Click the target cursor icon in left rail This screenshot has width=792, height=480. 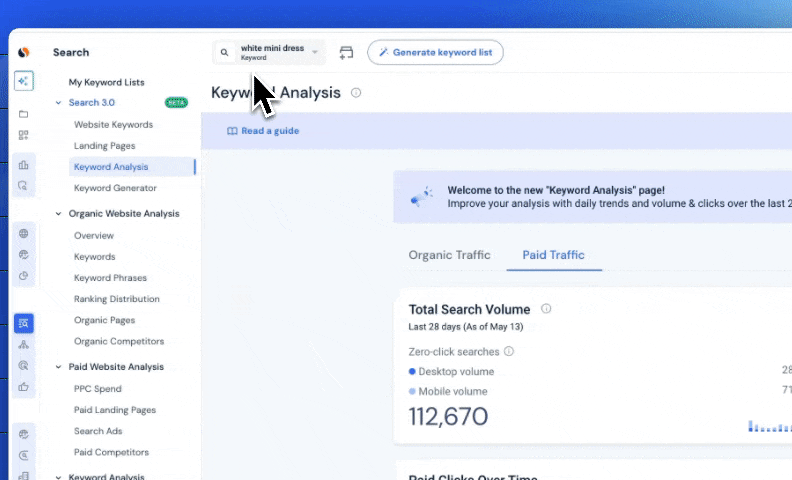[x=23, y=366]
